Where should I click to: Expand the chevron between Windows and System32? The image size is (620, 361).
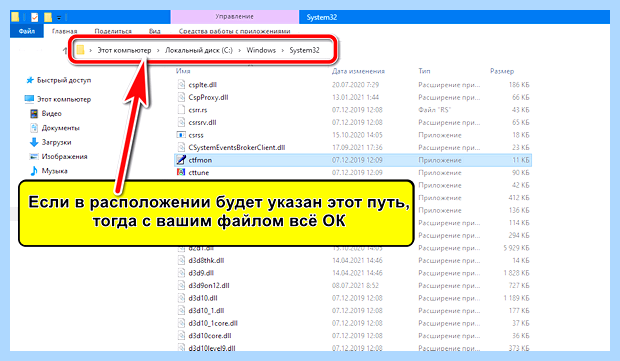(x=283, y=50)
